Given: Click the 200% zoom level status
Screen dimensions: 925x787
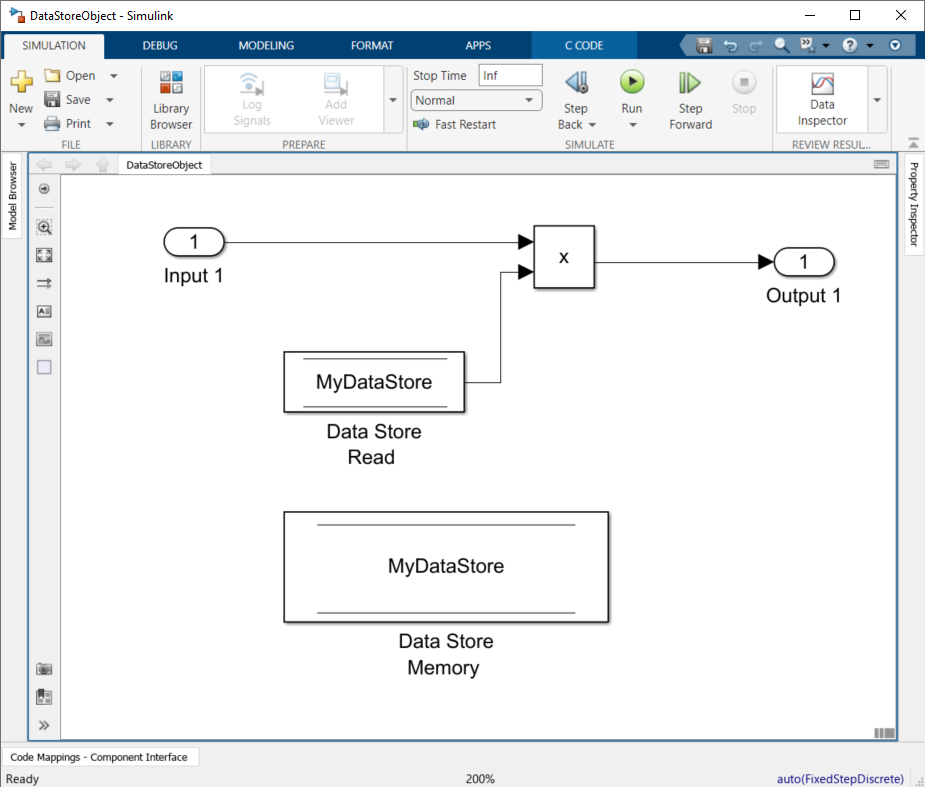Looking at the screenshot, I should (480, 779).
